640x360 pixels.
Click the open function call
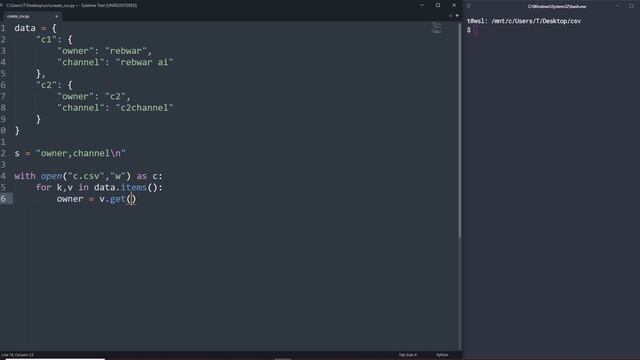(51, 176)
